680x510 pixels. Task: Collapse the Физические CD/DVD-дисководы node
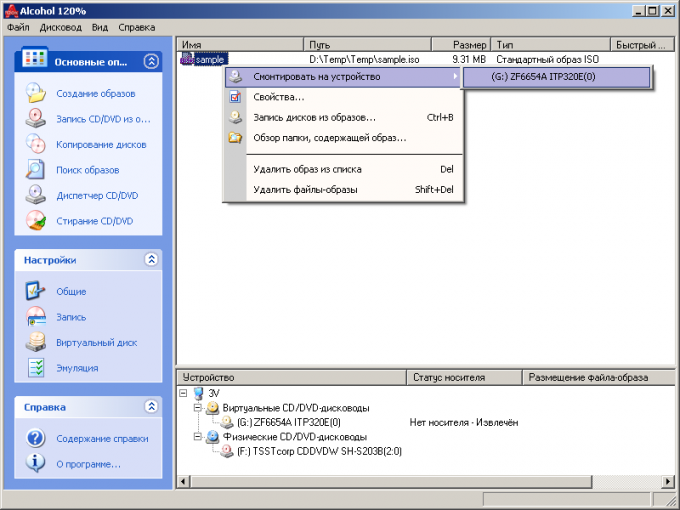(198, 437)
